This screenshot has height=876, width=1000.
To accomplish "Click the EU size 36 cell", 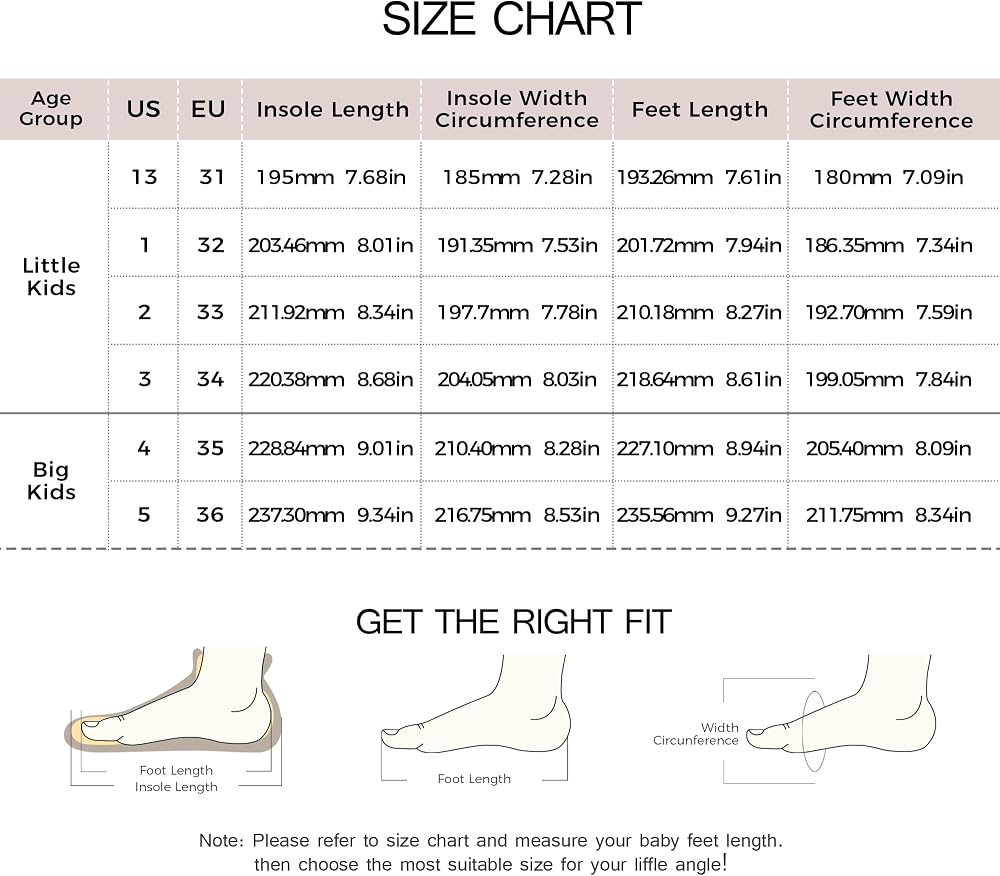I will click(x=210, y=515).
